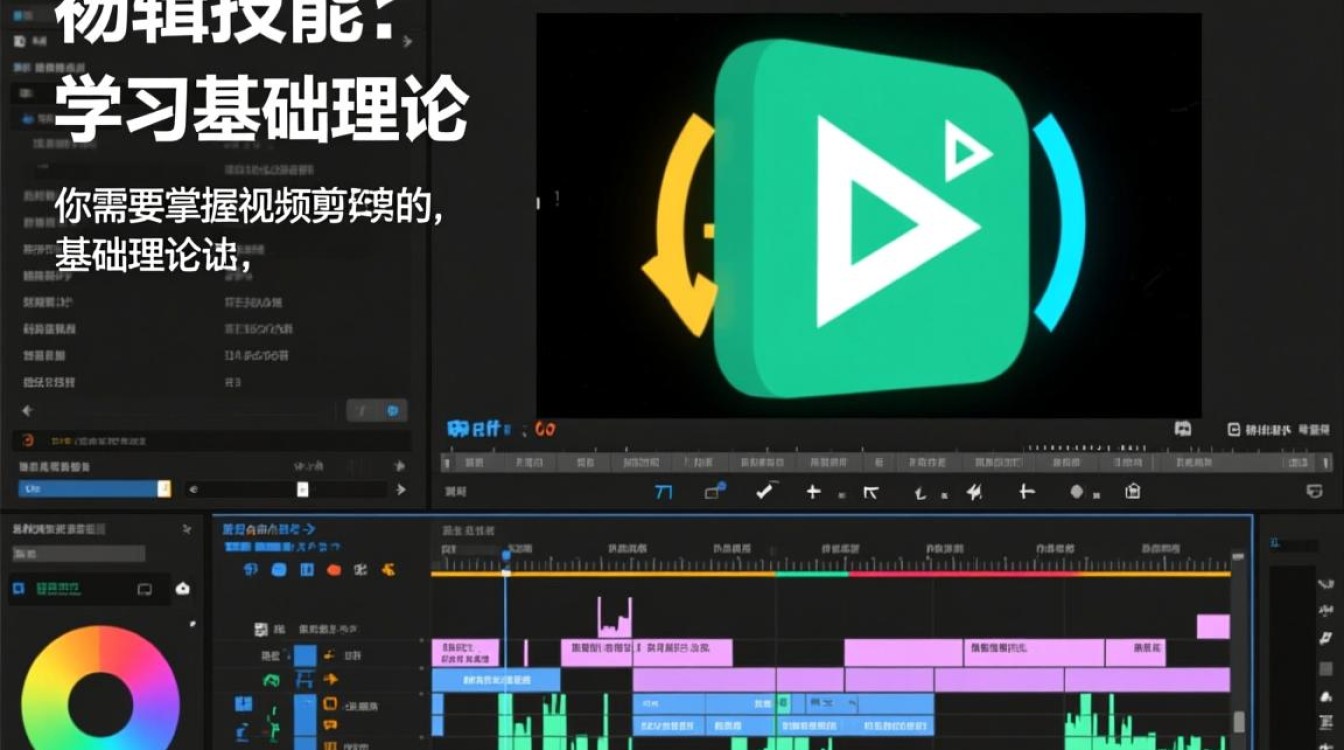Screen dimensions: 1344x750
Task: Click the gray square icon in right panel
Action: 1325,668
